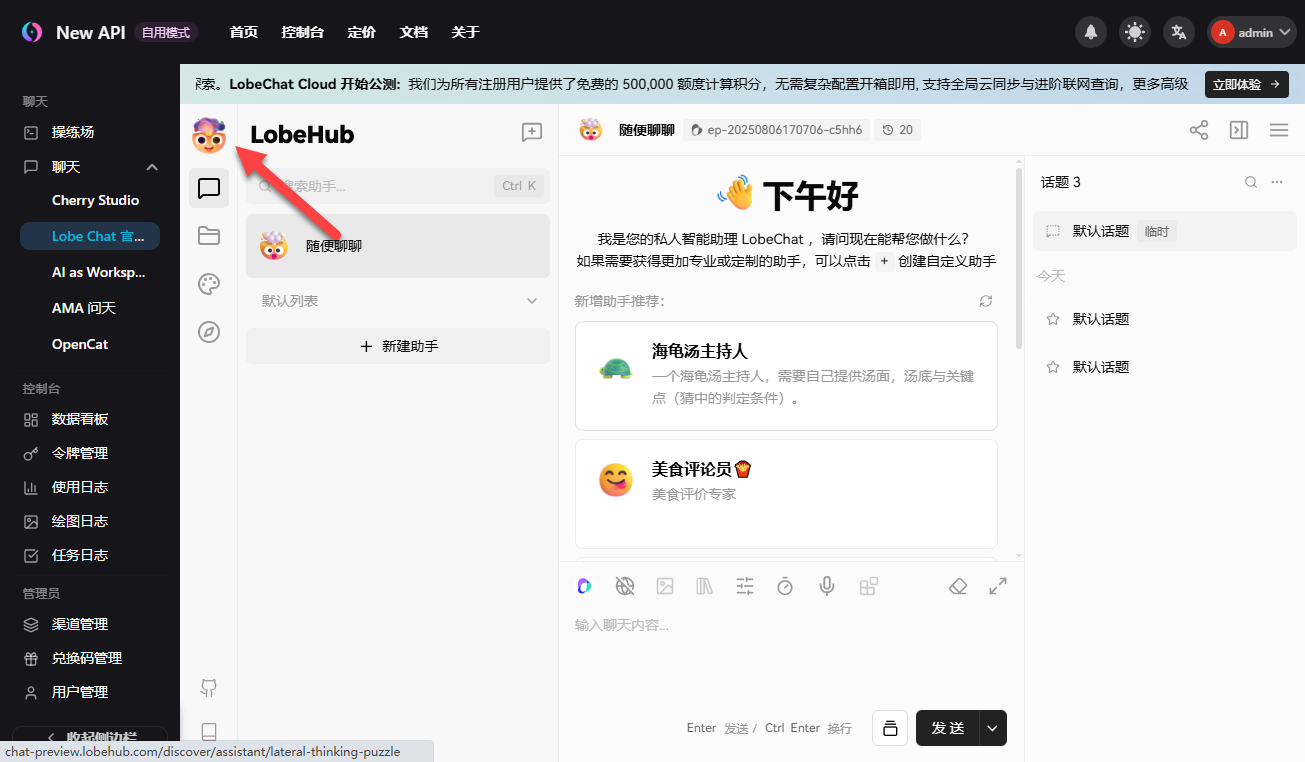Open the model settings sliders icon
This screenshot has width=1305, height=762.
[745, 586]
